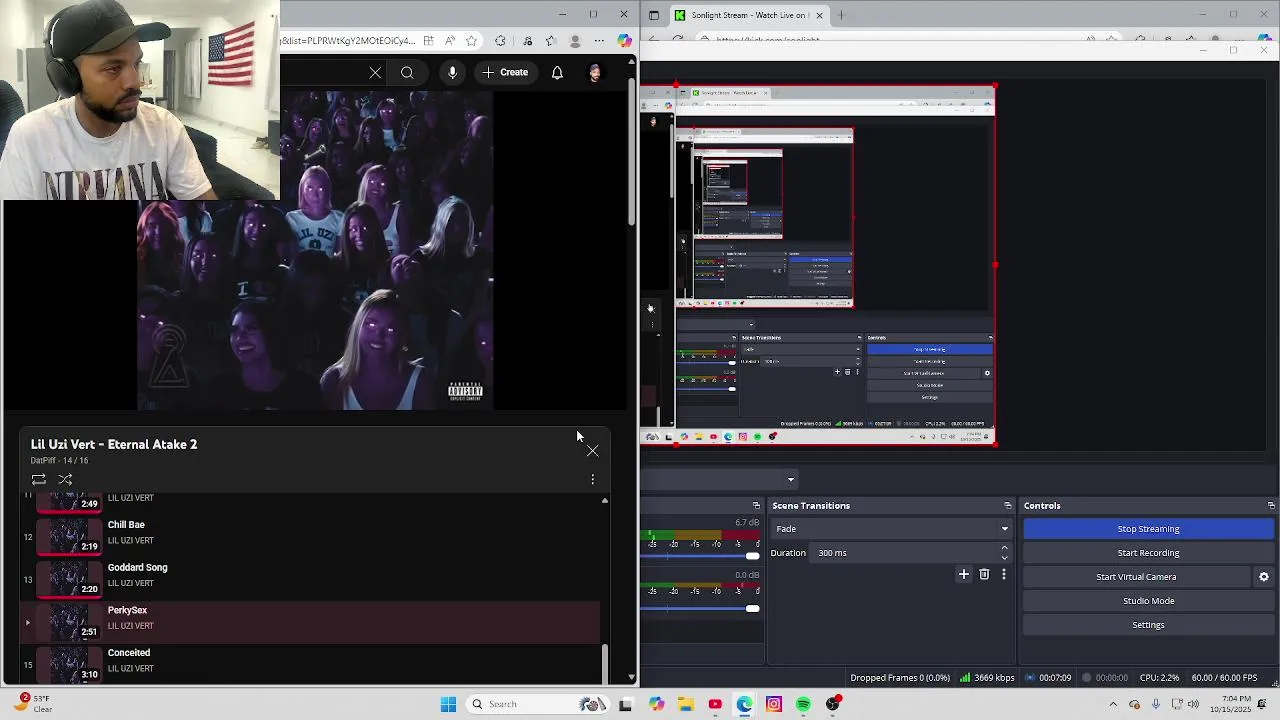Screen dimensions: 1280x720
Task: Open the Fade transition dropdown
Action: coord(890,529)
